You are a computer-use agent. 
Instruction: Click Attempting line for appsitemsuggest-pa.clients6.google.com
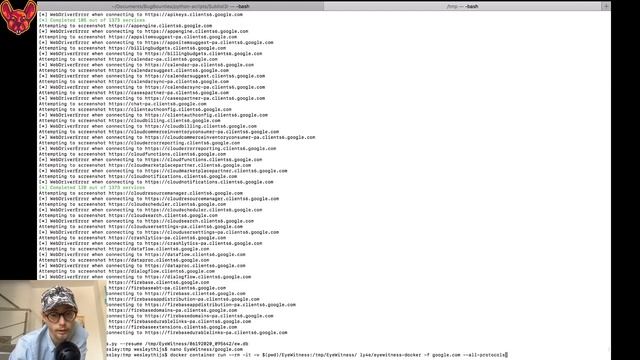click(138, 37)
